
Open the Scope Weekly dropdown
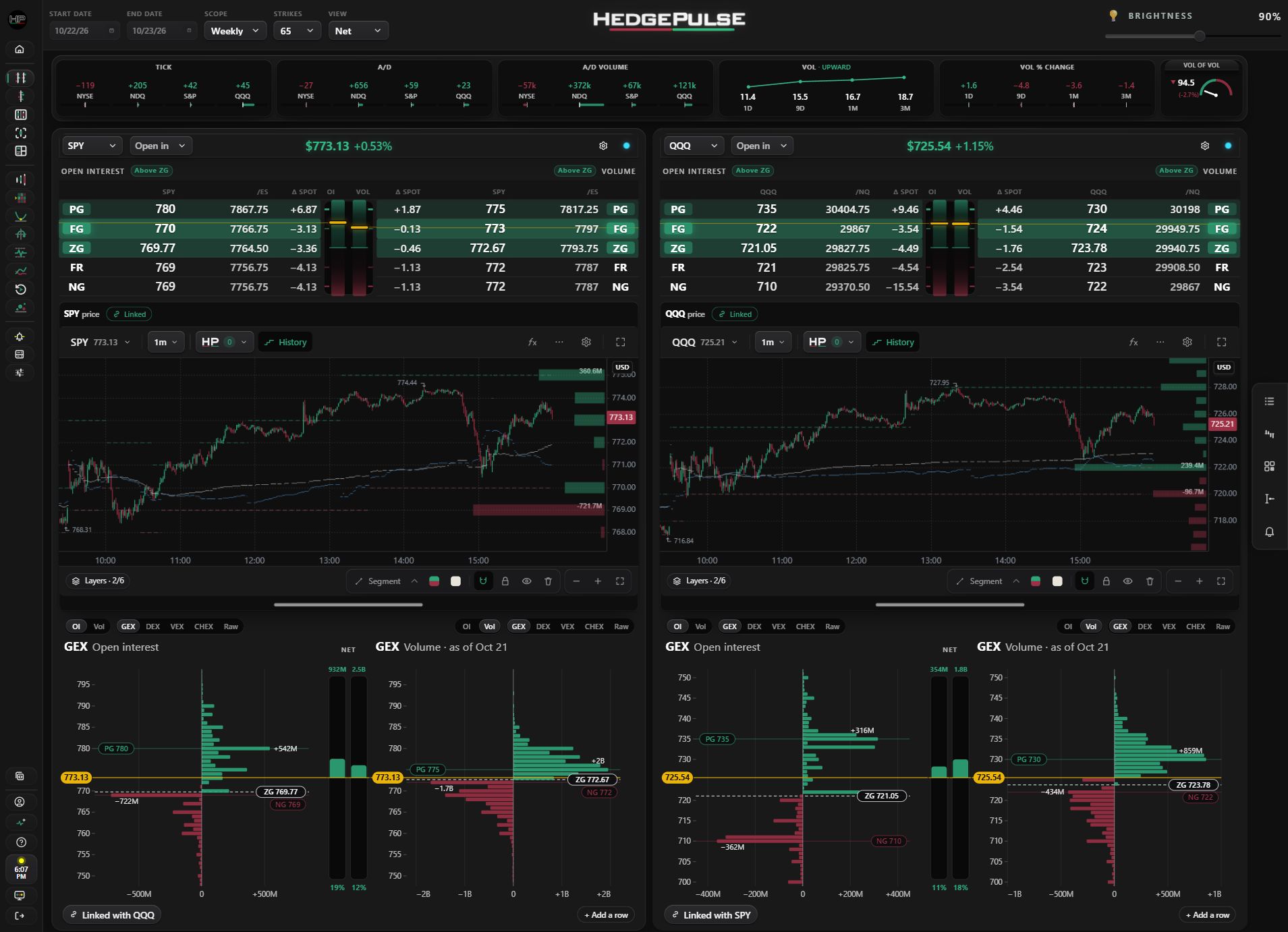[x=235, y=30]
